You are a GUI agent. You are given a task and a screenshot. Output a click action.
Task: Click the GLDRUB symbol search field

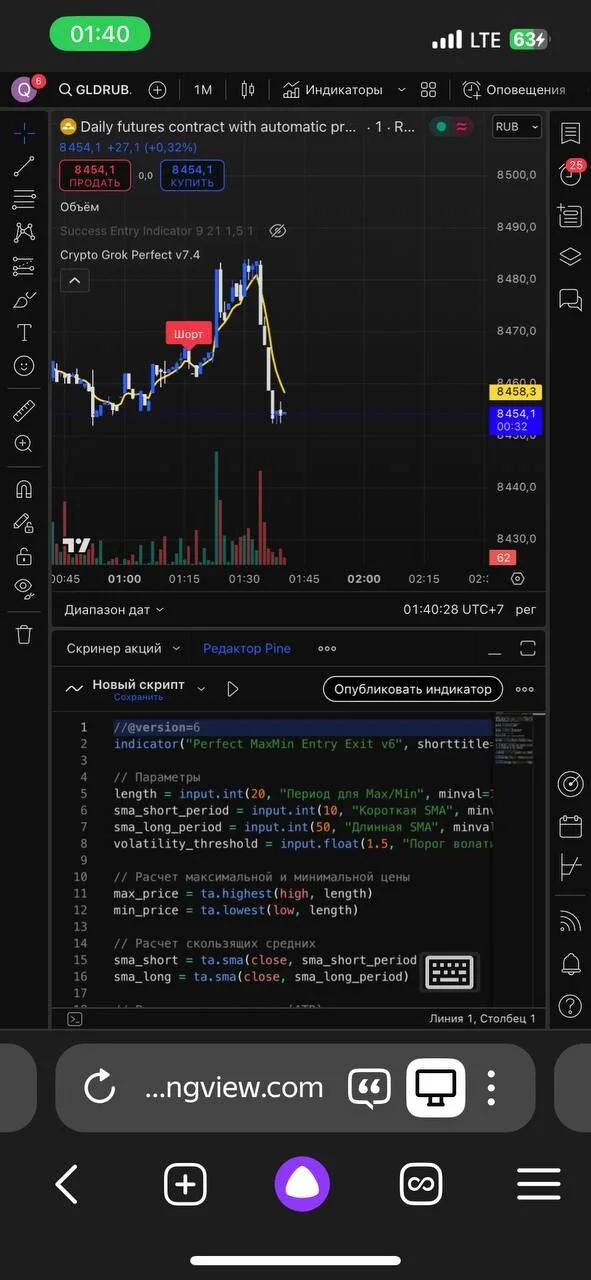point(96,90)
